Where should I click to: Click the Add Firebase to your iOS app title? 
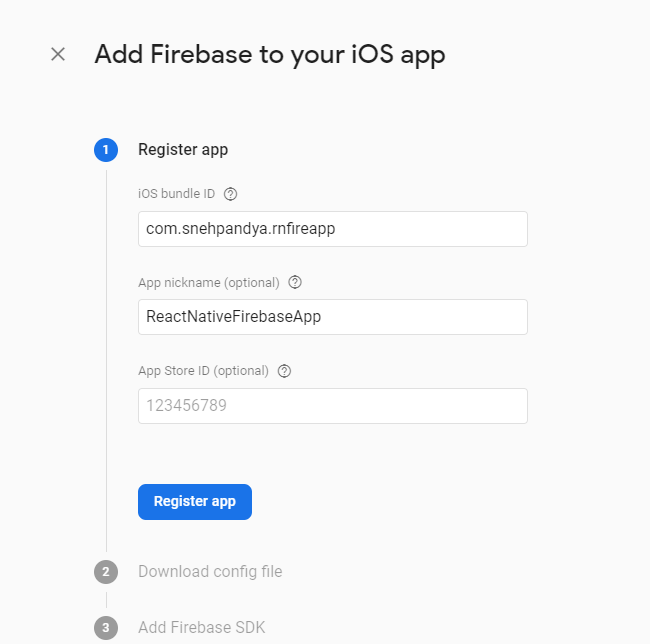(269, 54)
